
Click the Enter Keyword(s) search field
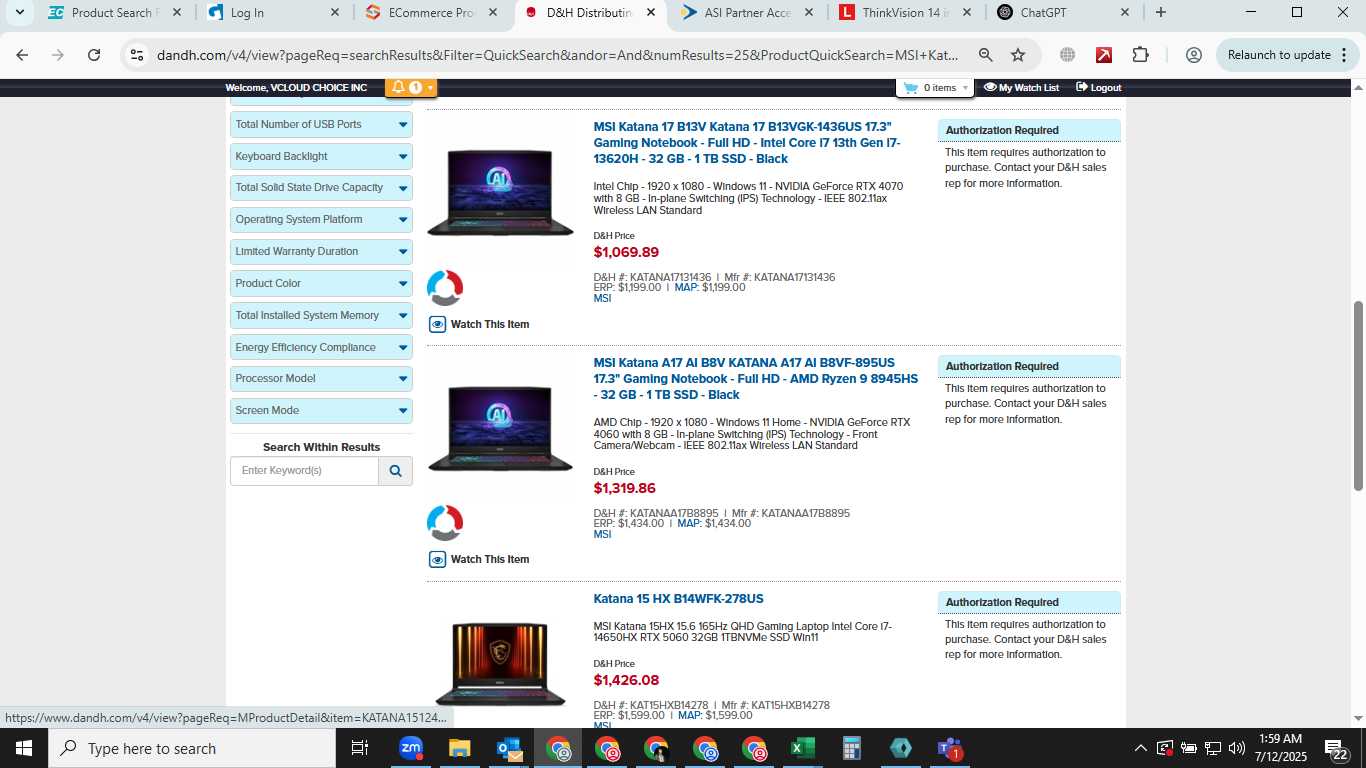[304, 471]
